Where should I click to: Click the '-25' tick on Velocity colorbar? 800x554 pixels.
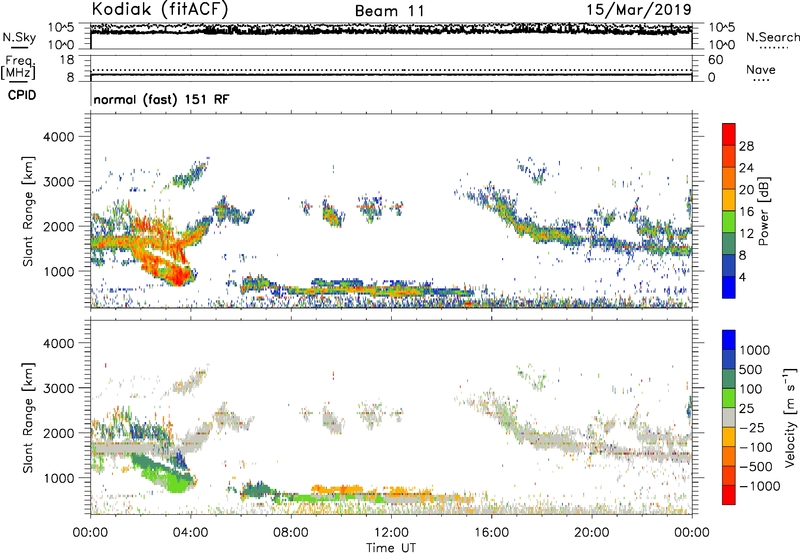tap(752, 428)
